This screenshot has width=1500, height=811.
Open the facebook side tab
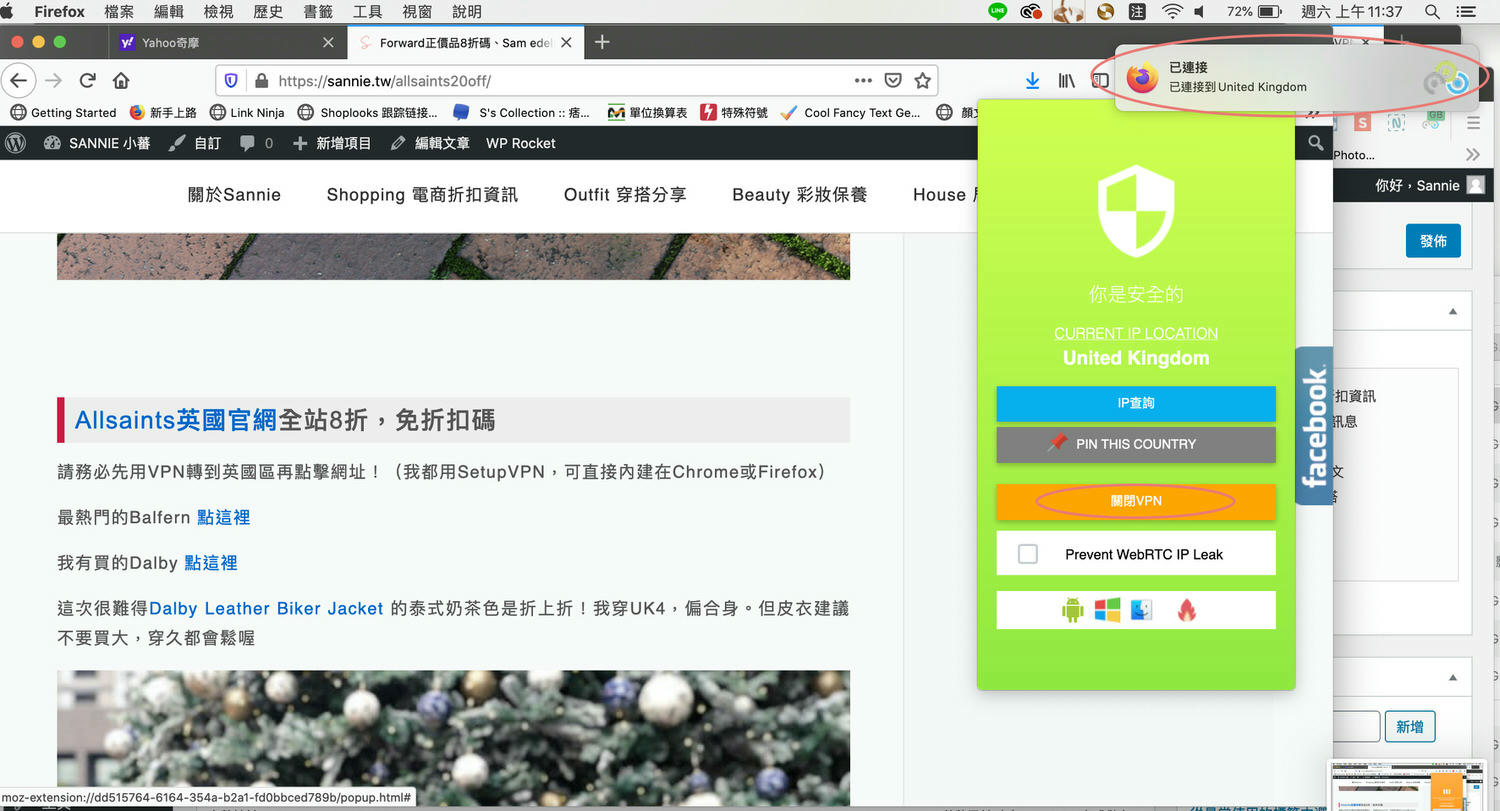click(x=1314, y=426)
